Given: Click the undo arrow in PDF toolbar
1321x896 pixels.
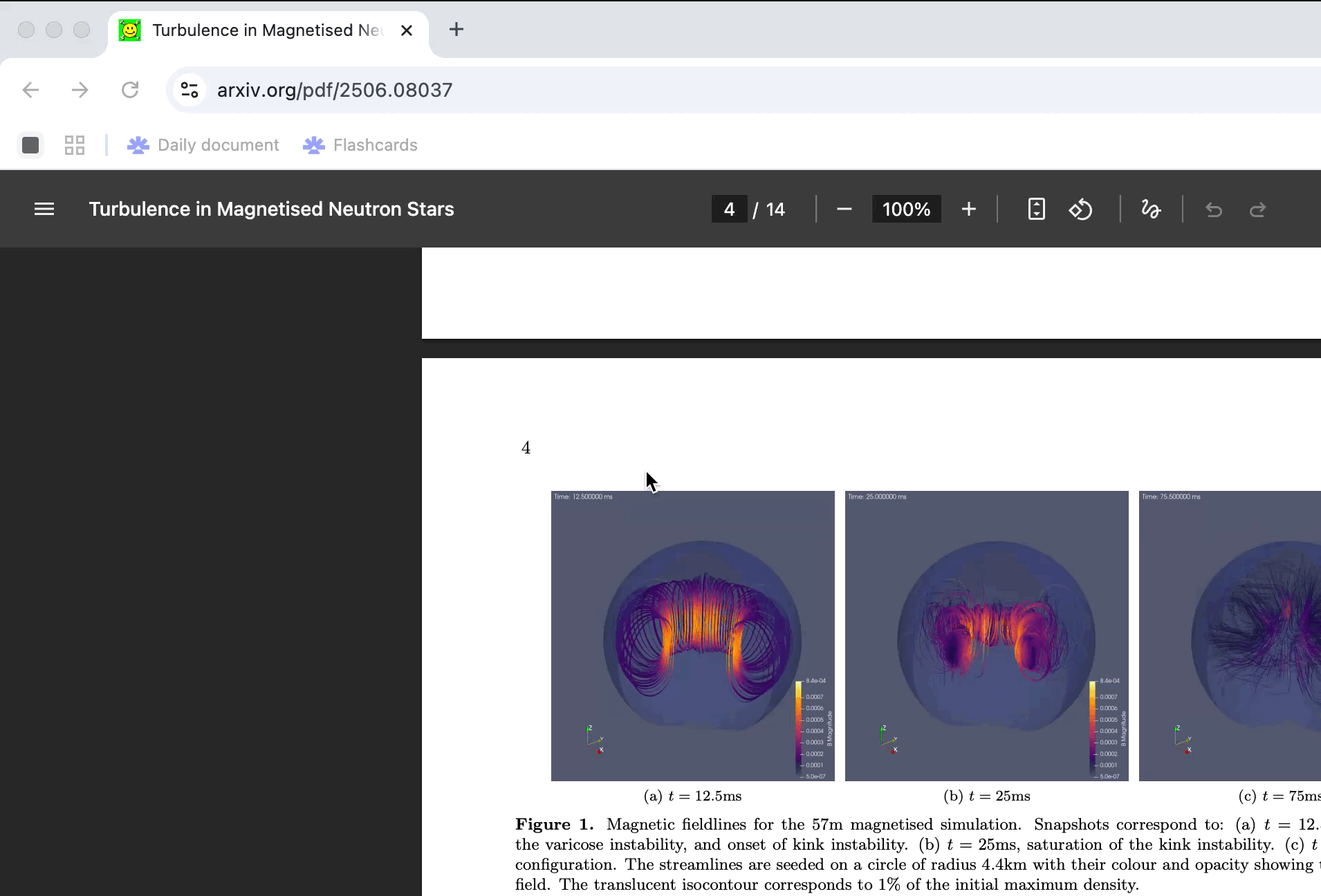Looking at the screenshot, I should pyautogui.click(x=1214, y=209).
